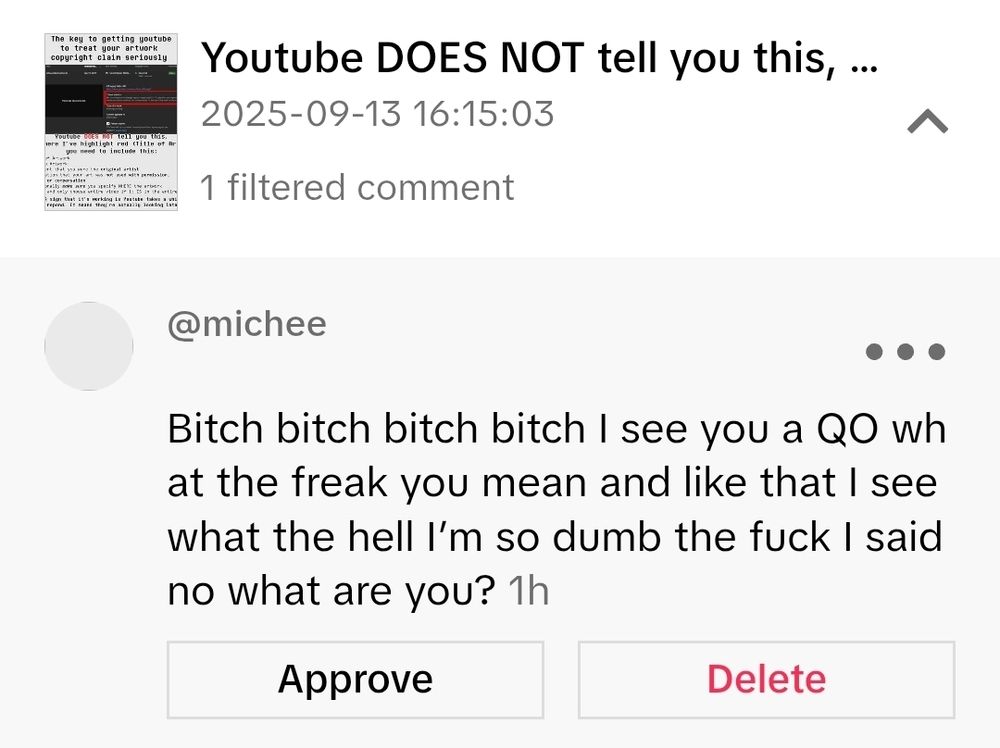Click the middle dot of the comment options icon
1000x748 pixels.
pyautogui.click(x=906, y=351)
